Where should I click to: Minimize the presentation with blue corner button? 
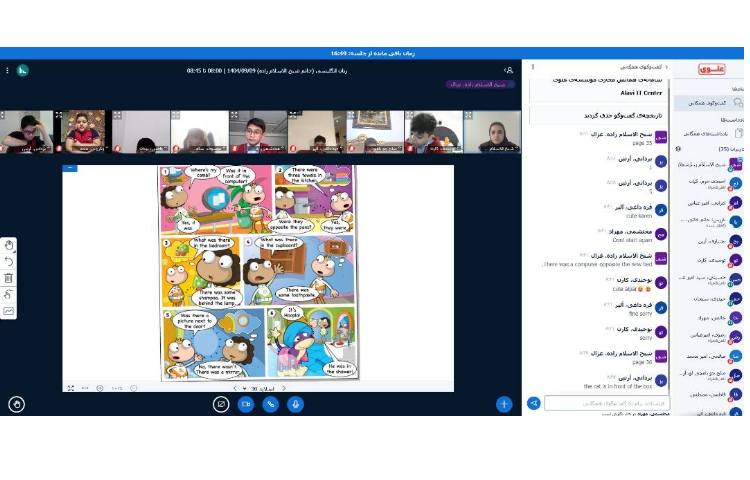(x=70, y=168)
